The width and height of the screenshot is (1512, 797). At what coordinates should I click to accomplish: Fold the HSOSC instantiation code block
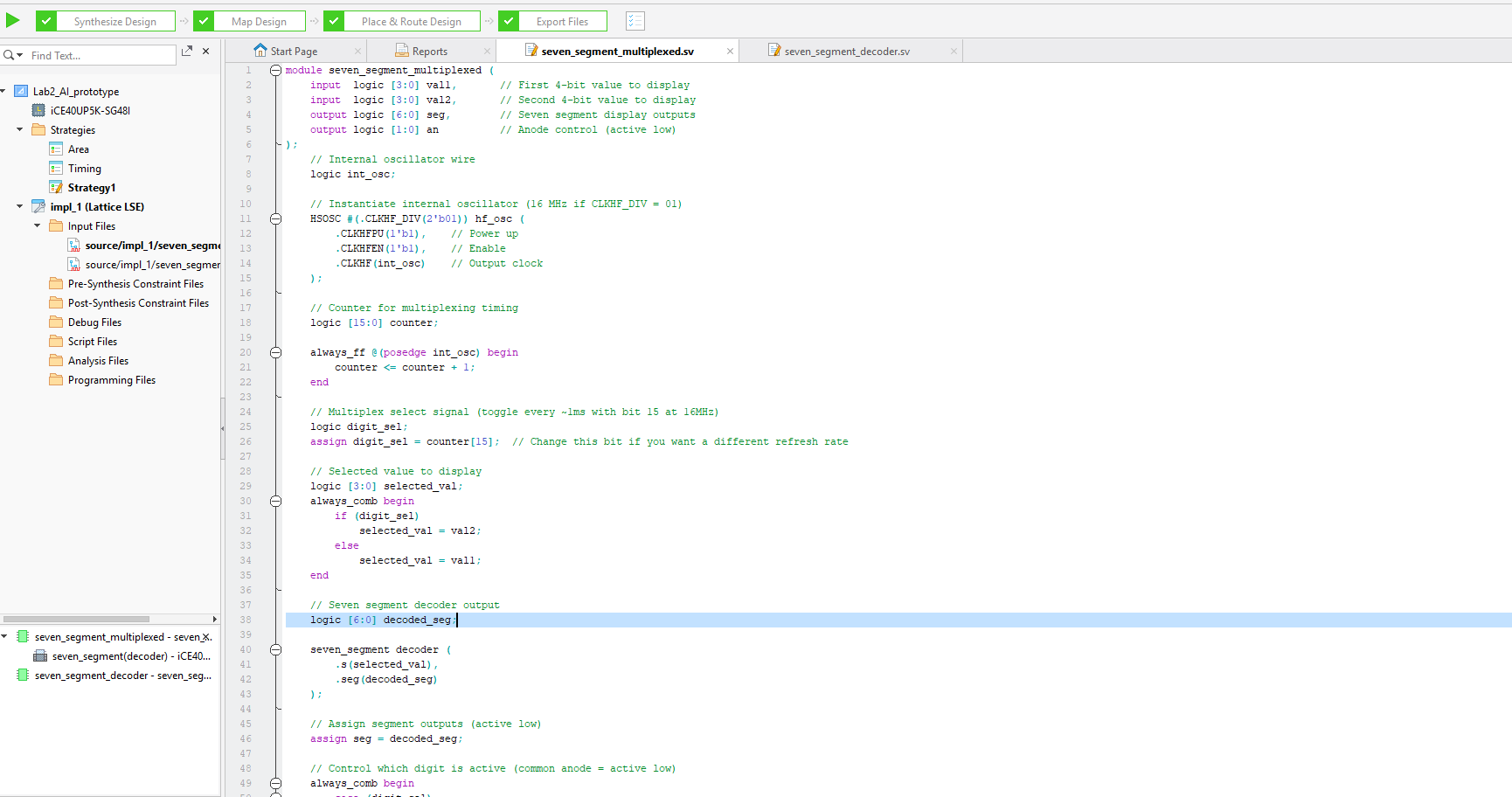click(275, 218)
